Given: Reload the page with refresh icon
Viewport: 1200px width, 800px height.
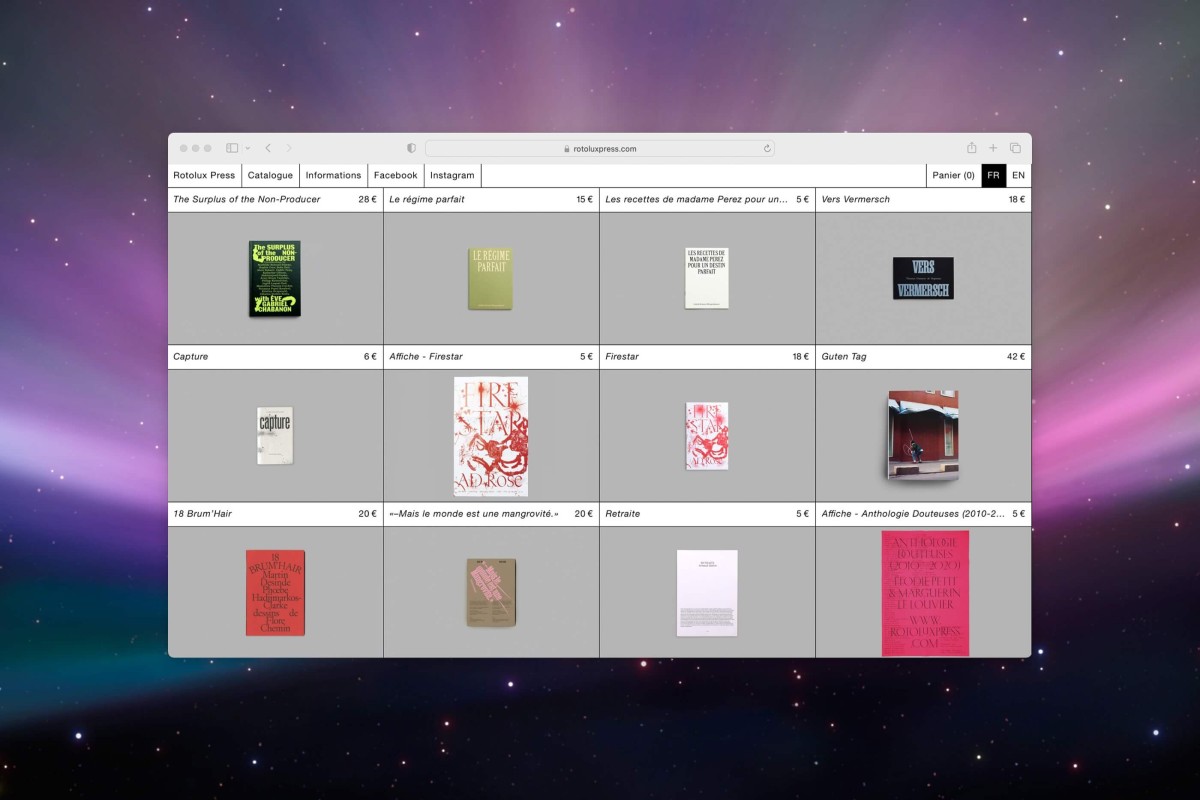Looking at the screenshot, I should pos(767,148).
